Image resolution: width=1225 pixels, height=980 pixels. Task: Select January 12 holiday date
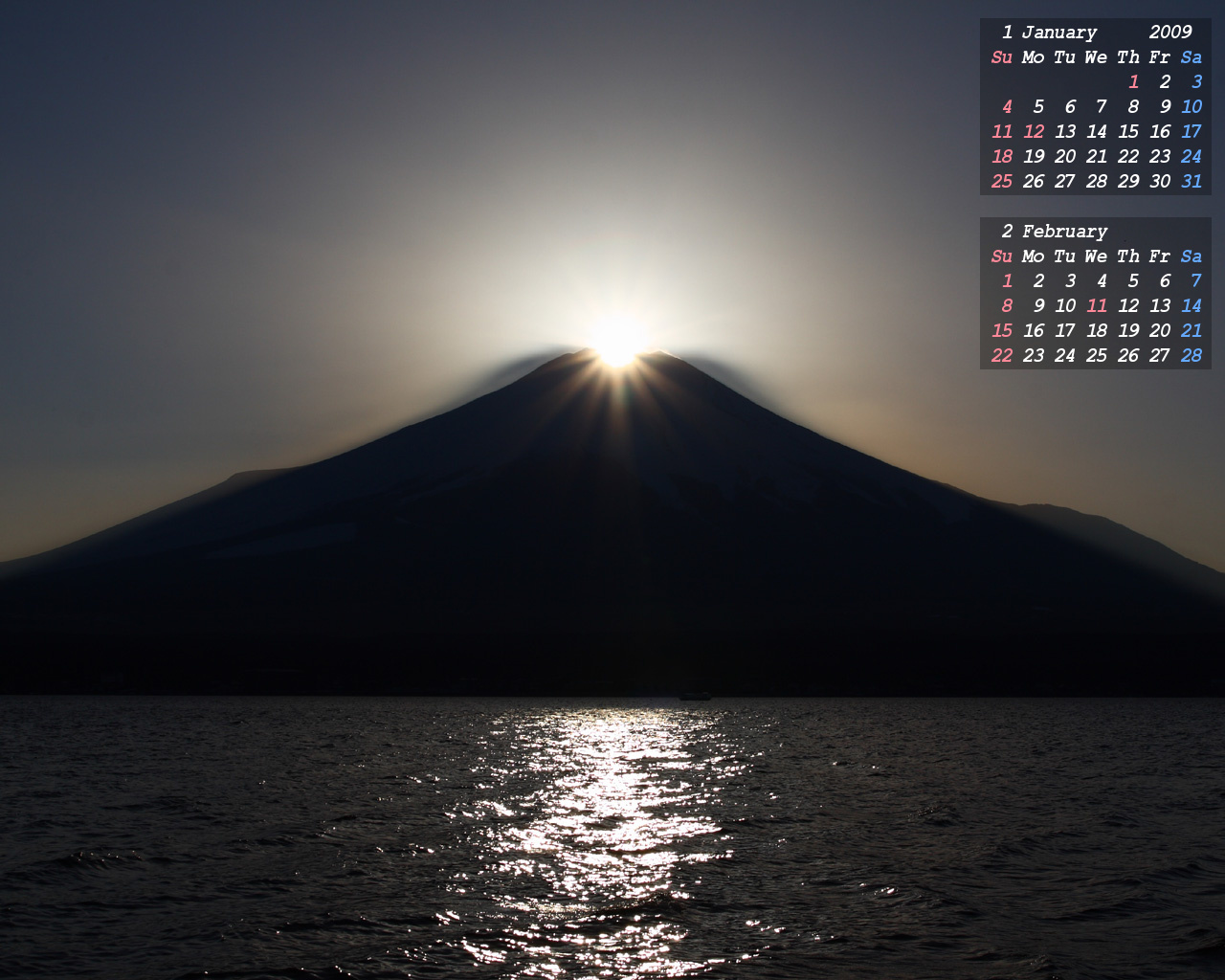(x=1034, y=132)
